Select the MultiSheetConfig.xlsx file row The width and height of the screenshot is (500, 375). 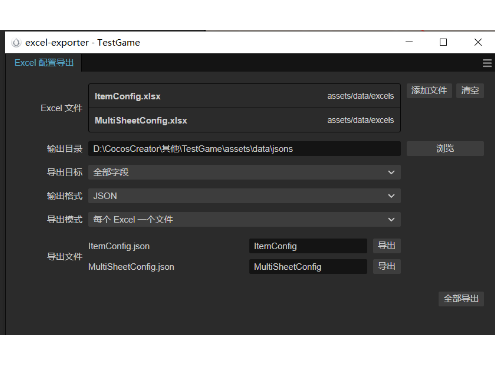244,120
